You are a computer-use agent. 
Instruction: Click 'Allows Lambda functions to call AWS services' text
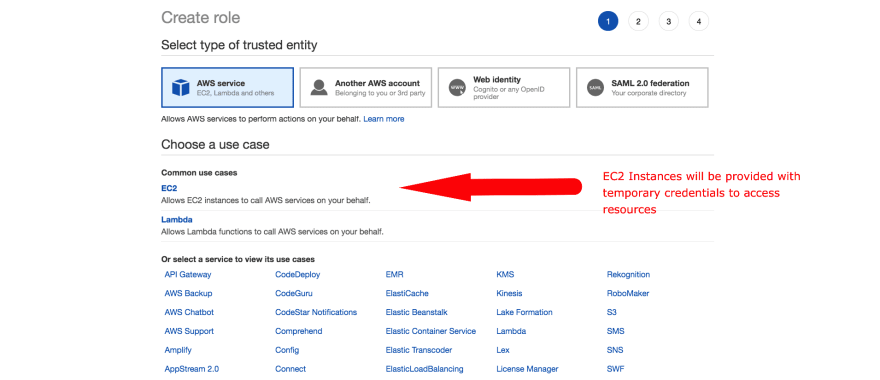point(272,231)
